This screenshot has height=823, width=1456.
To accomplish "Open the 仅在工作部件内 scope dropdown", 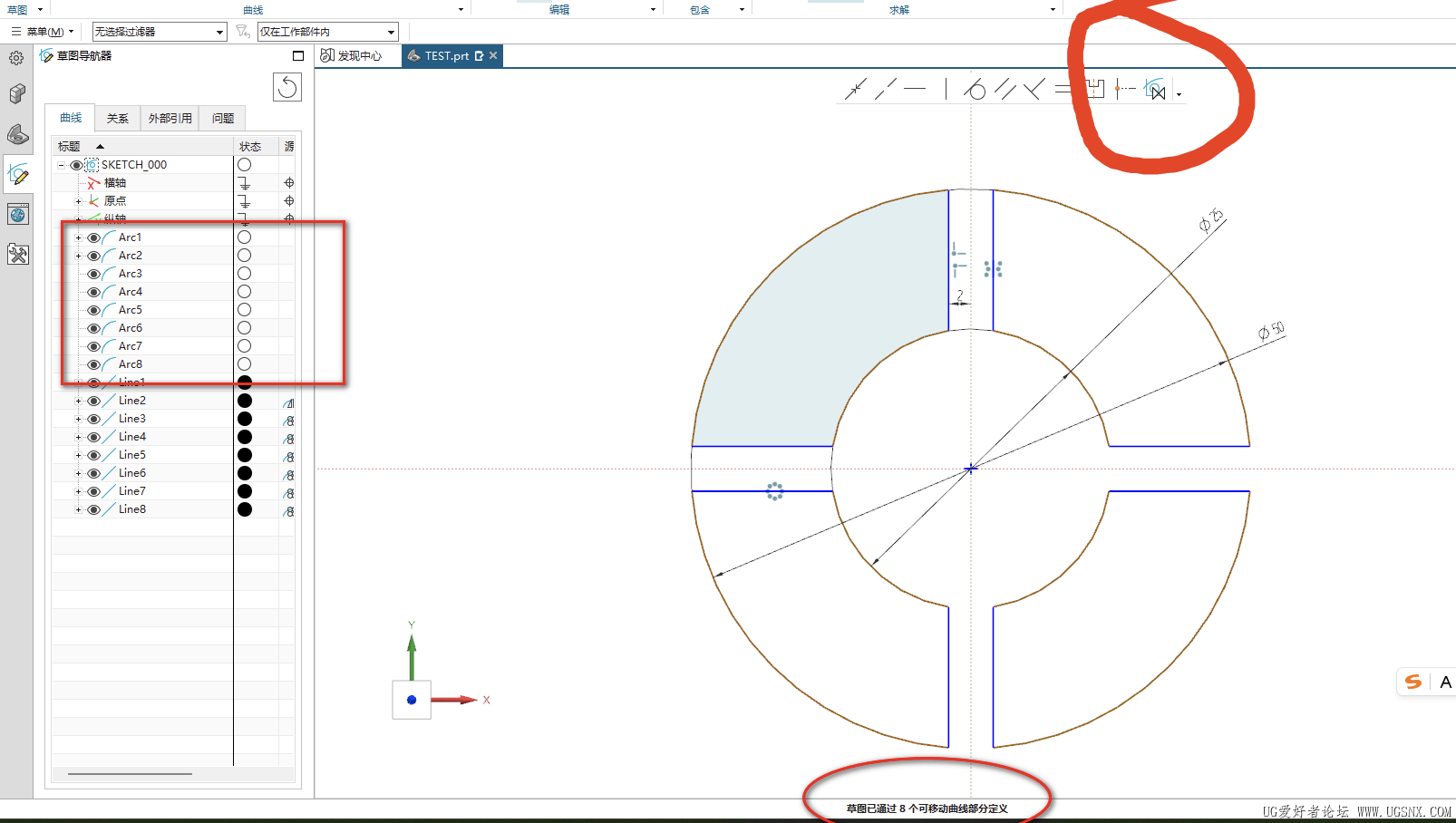I will [x=328, y=32].
